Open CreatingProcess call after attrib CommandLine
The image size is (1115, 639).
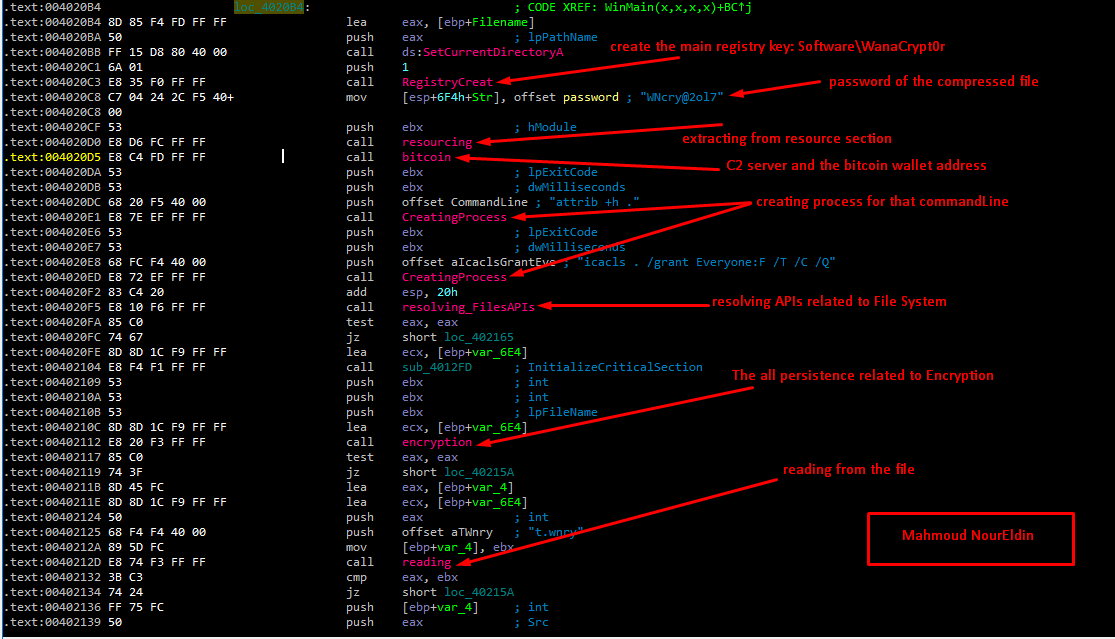(x=454, y=217)
